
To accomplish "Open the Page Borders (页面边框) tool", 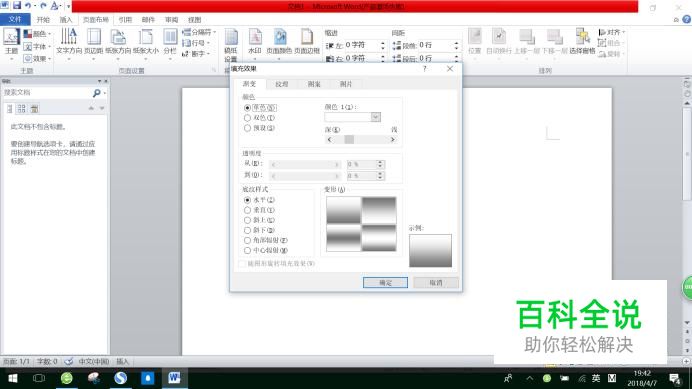I will tap(307, 42).
